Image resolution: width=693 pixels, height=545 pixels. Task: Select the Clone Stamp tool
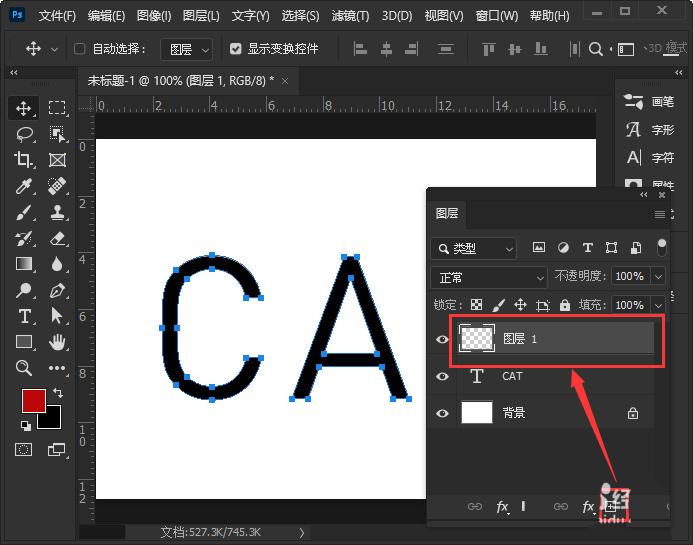click(x=57, y=212)
